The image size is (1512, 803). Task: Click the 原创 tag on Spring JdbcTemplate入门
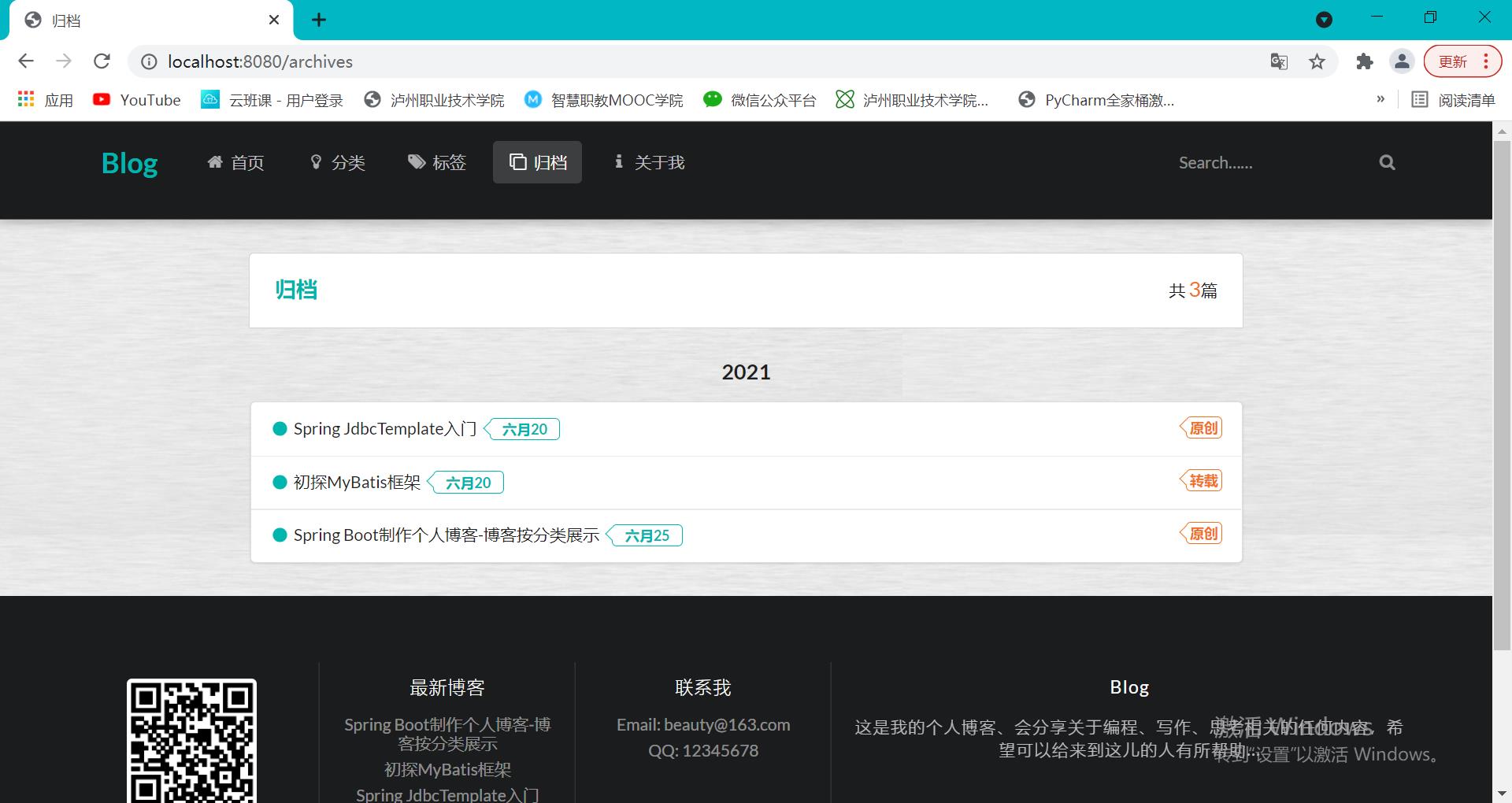tap(1201, 427)
